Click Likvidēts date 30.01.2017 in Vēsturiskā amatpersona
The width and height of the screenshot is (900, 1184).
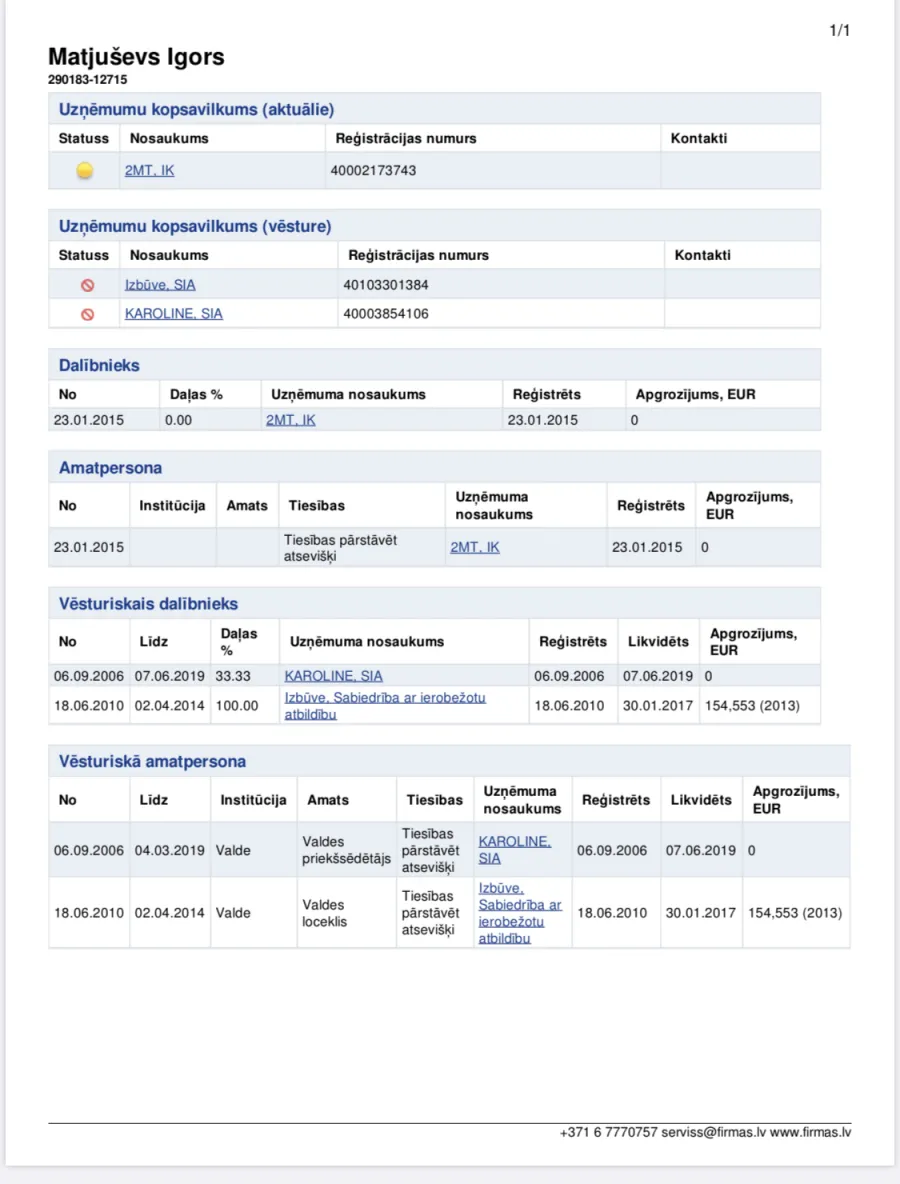click(x=701, y=913)
